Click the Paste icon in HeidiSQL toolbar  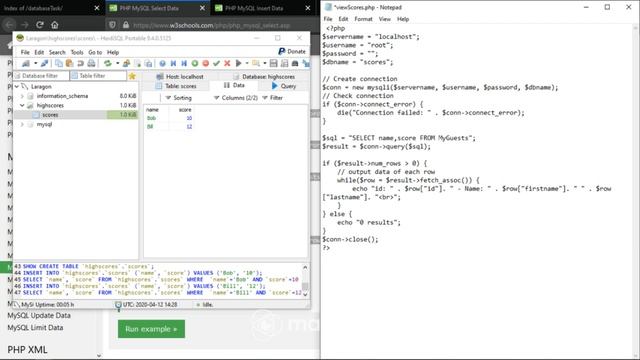click(x=69, y=63)
